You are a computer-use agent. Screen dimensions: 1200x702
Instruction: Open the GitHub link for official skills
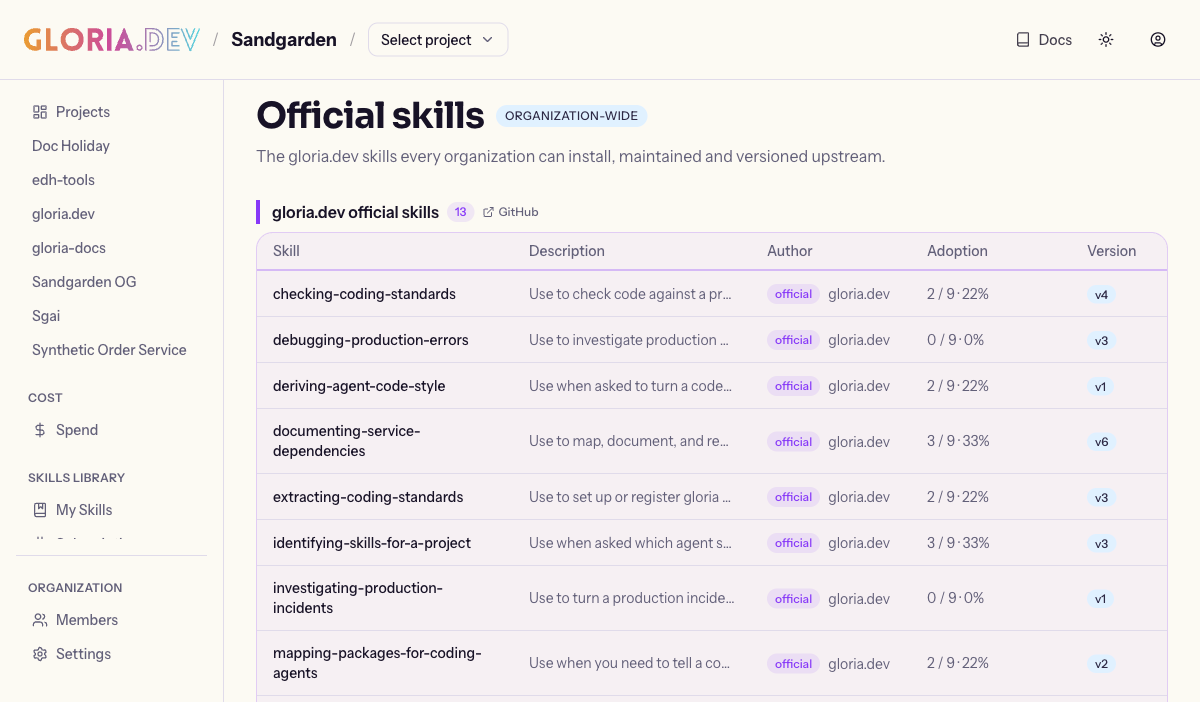point(511,212)
